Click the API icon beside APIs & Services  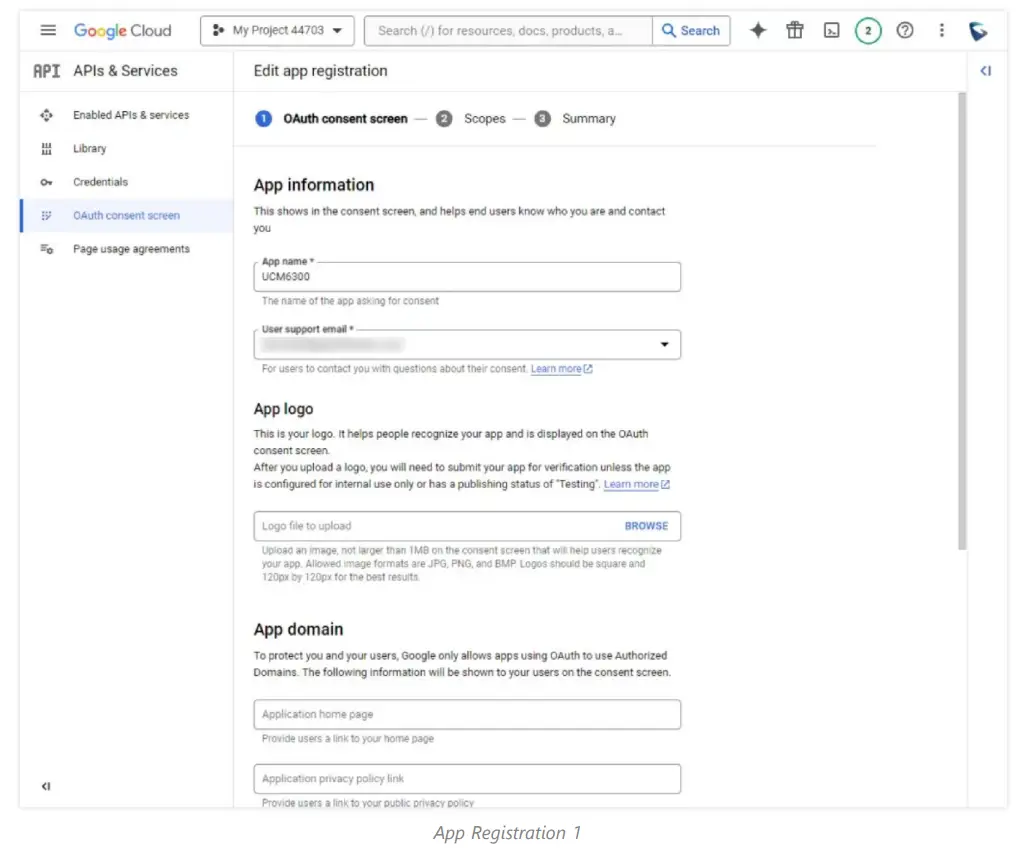[47, 71]
